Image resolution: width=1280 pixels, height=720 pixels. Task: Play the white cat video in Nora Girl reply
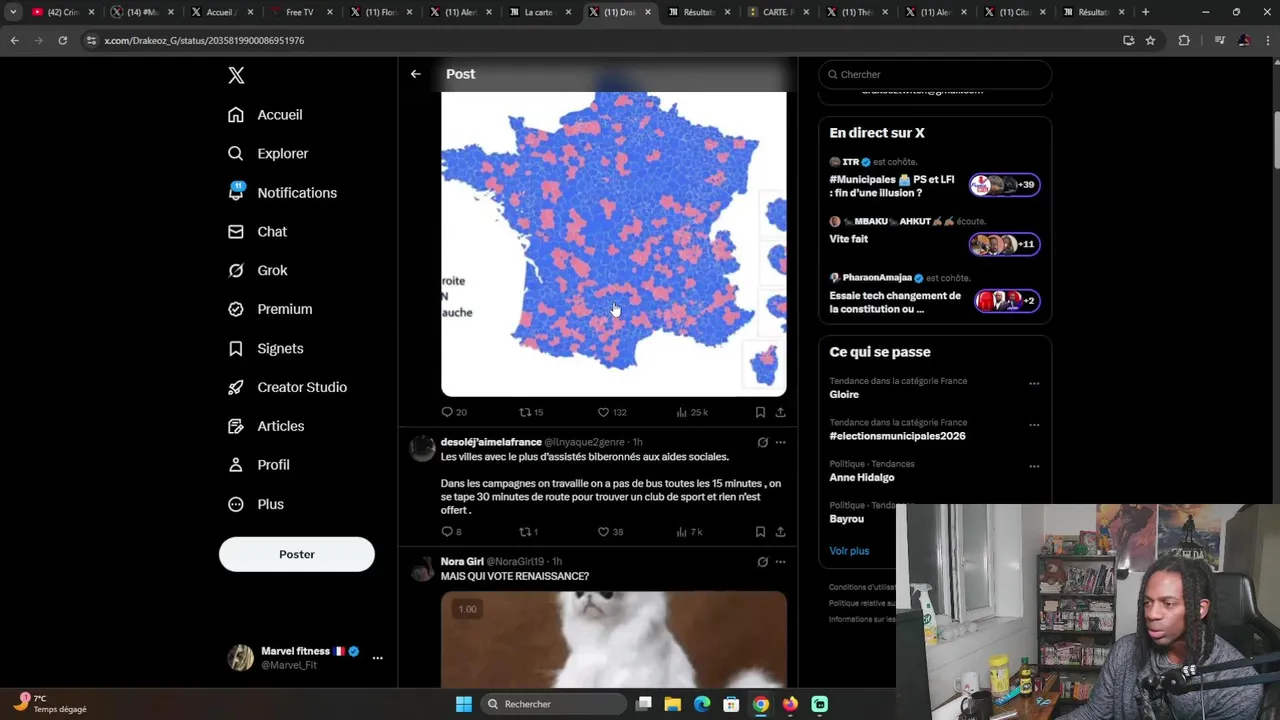click(x=614, y=638)
